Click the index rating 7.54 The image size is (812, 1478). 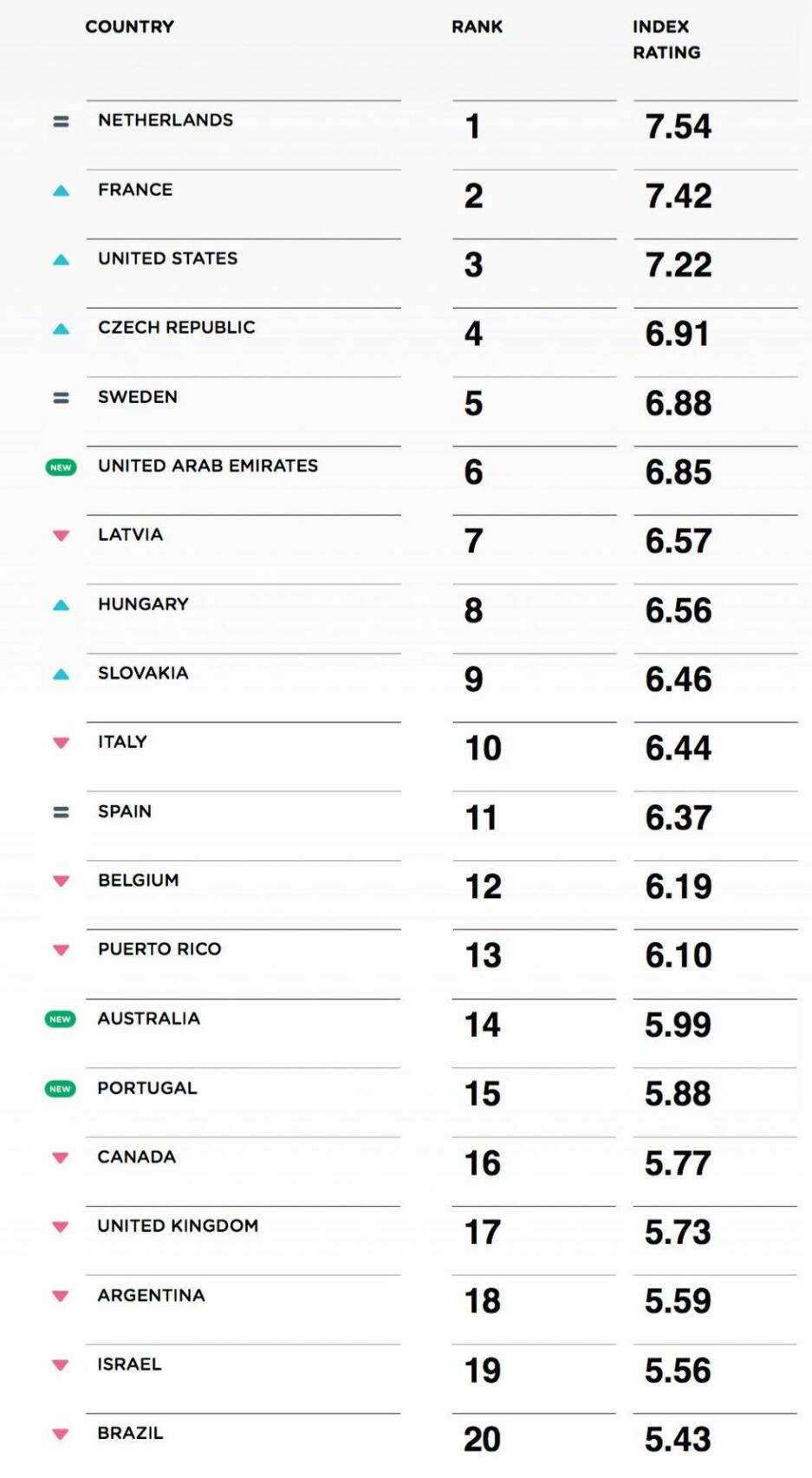(678, 127)
